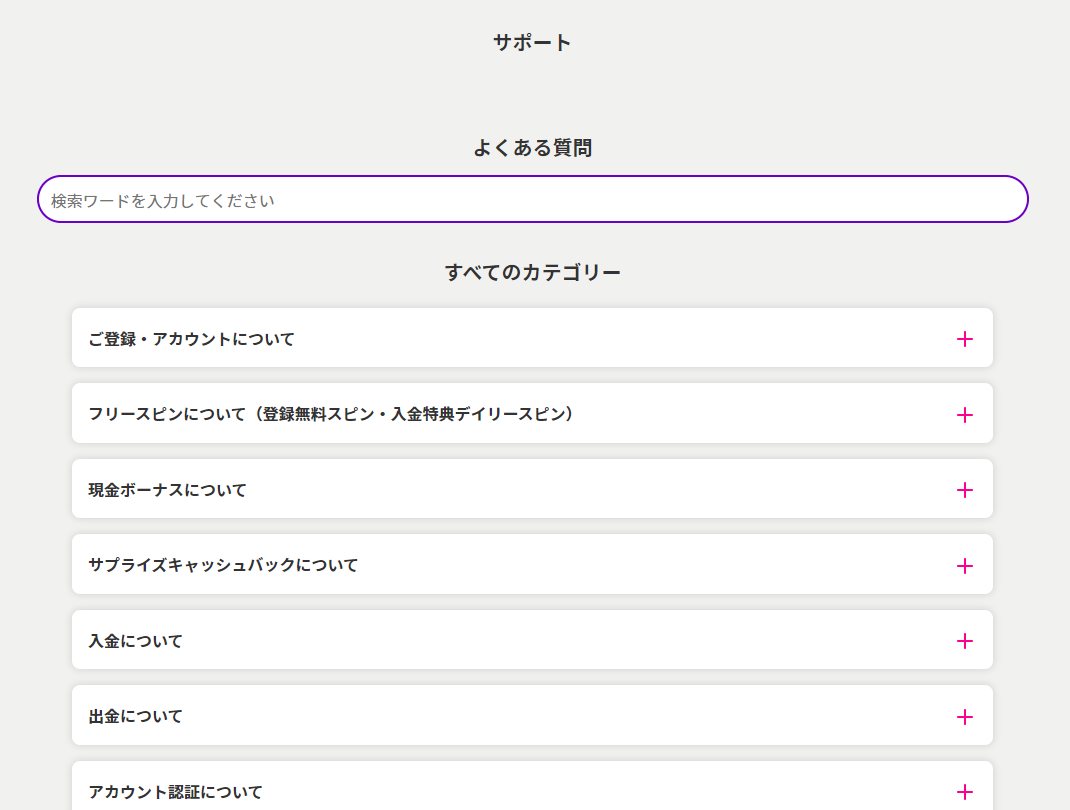
Task: Click the よくある質問 heading
Action: [533, 147]
